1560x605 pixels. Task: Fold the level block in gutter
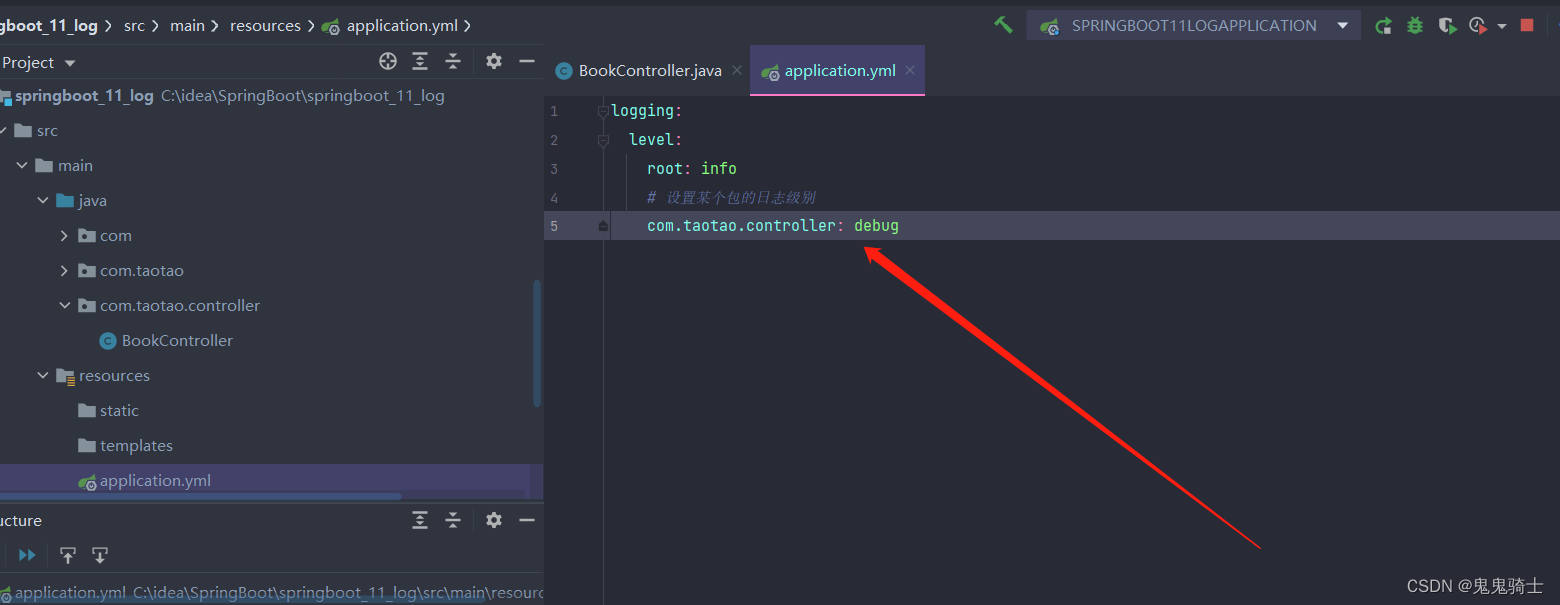tap(603, 140)
